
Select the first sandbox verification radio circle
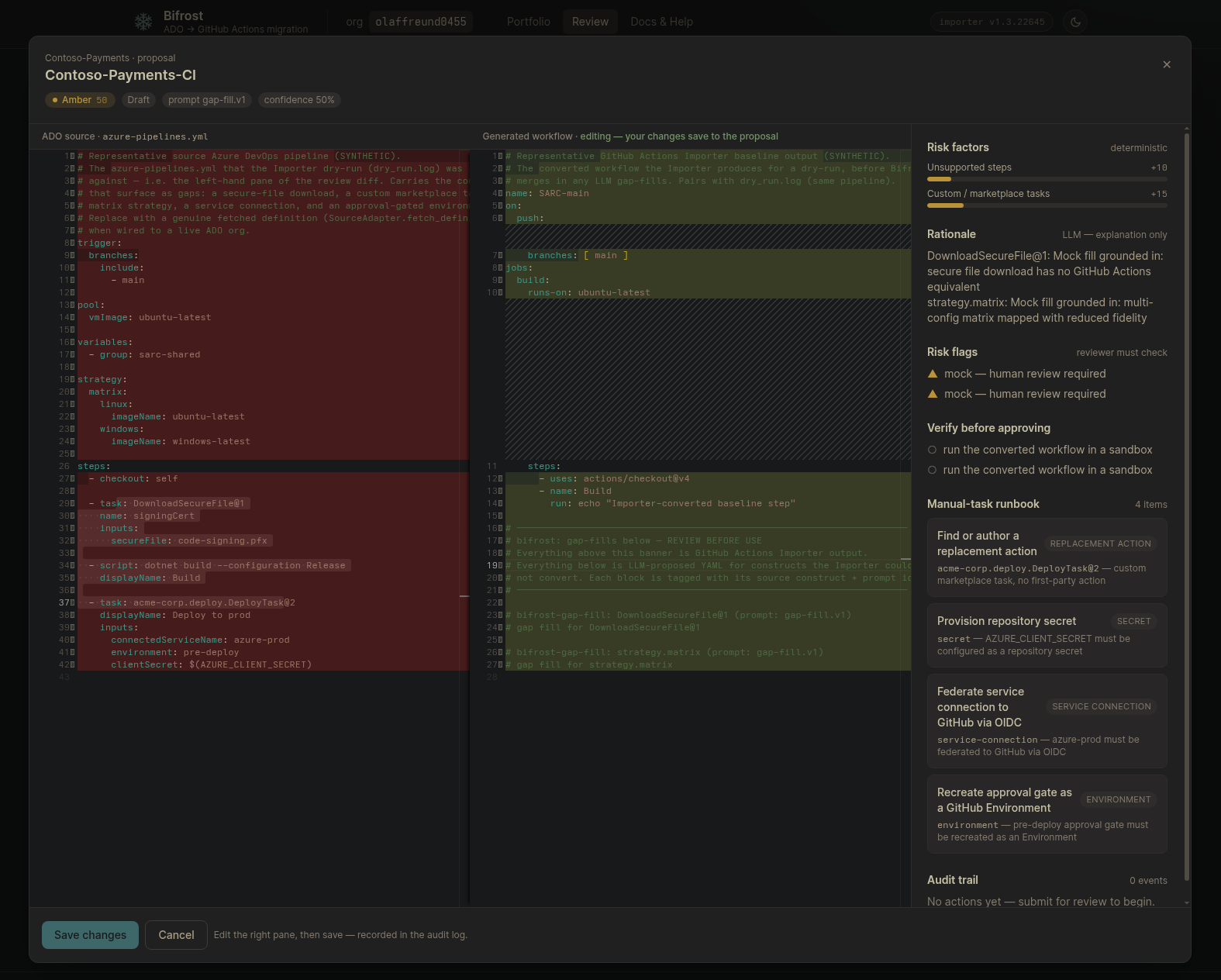coord(932,450)
